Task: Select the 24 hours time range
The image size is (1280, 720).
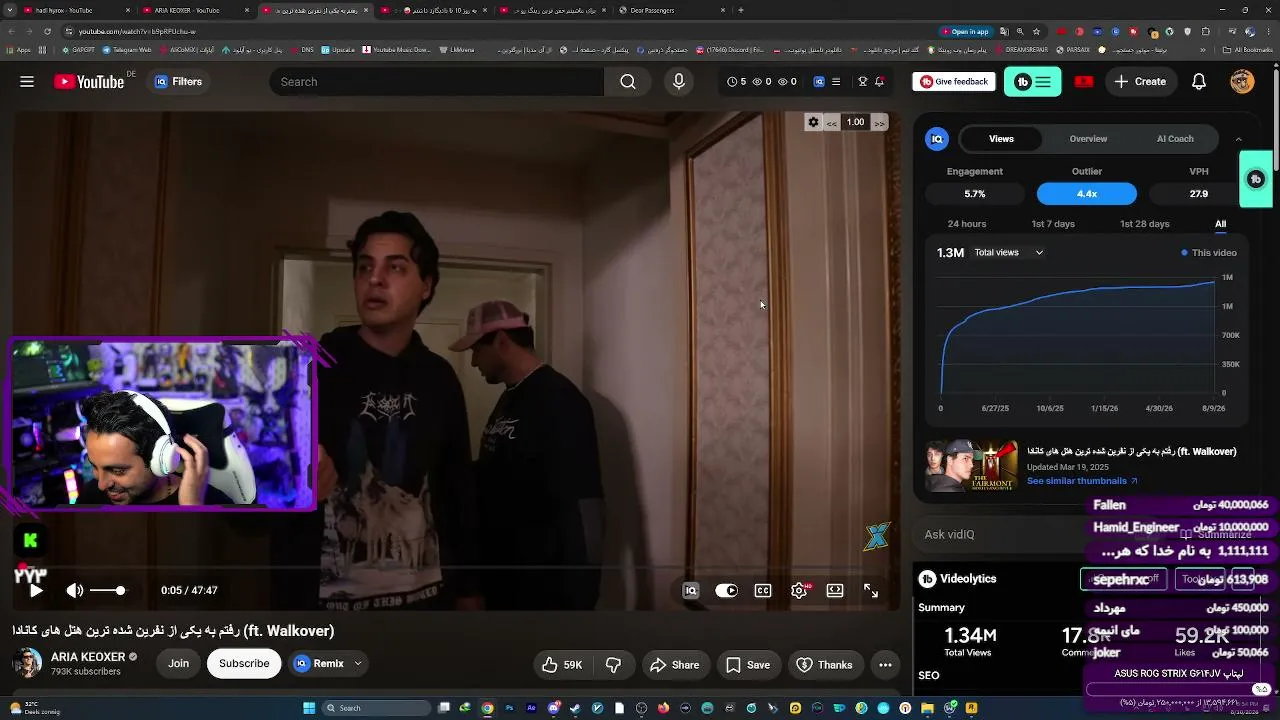Action: pos(967,224)
